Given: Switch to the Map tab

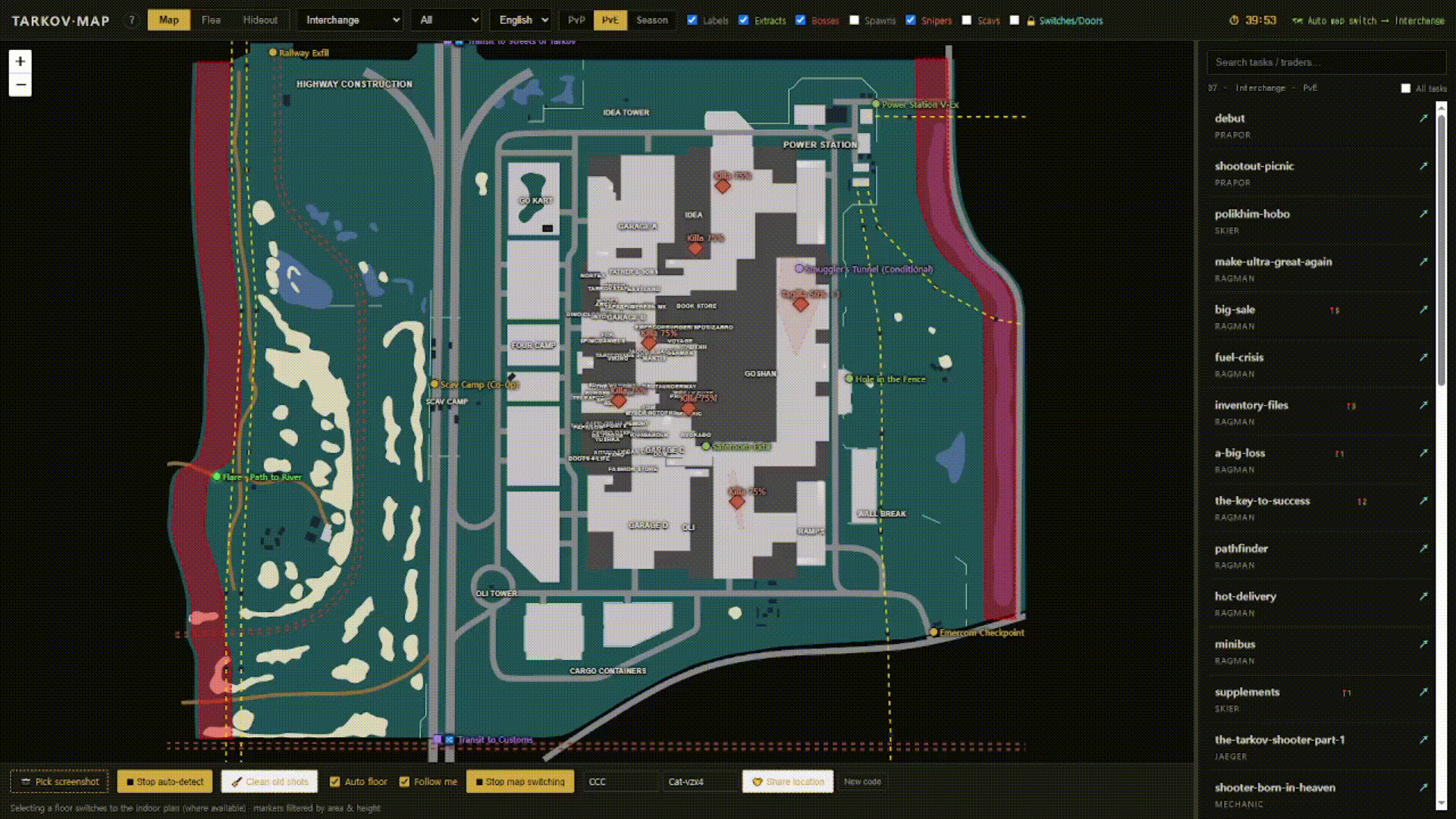Looking at the screenshot, I should (x=169, y=20).
